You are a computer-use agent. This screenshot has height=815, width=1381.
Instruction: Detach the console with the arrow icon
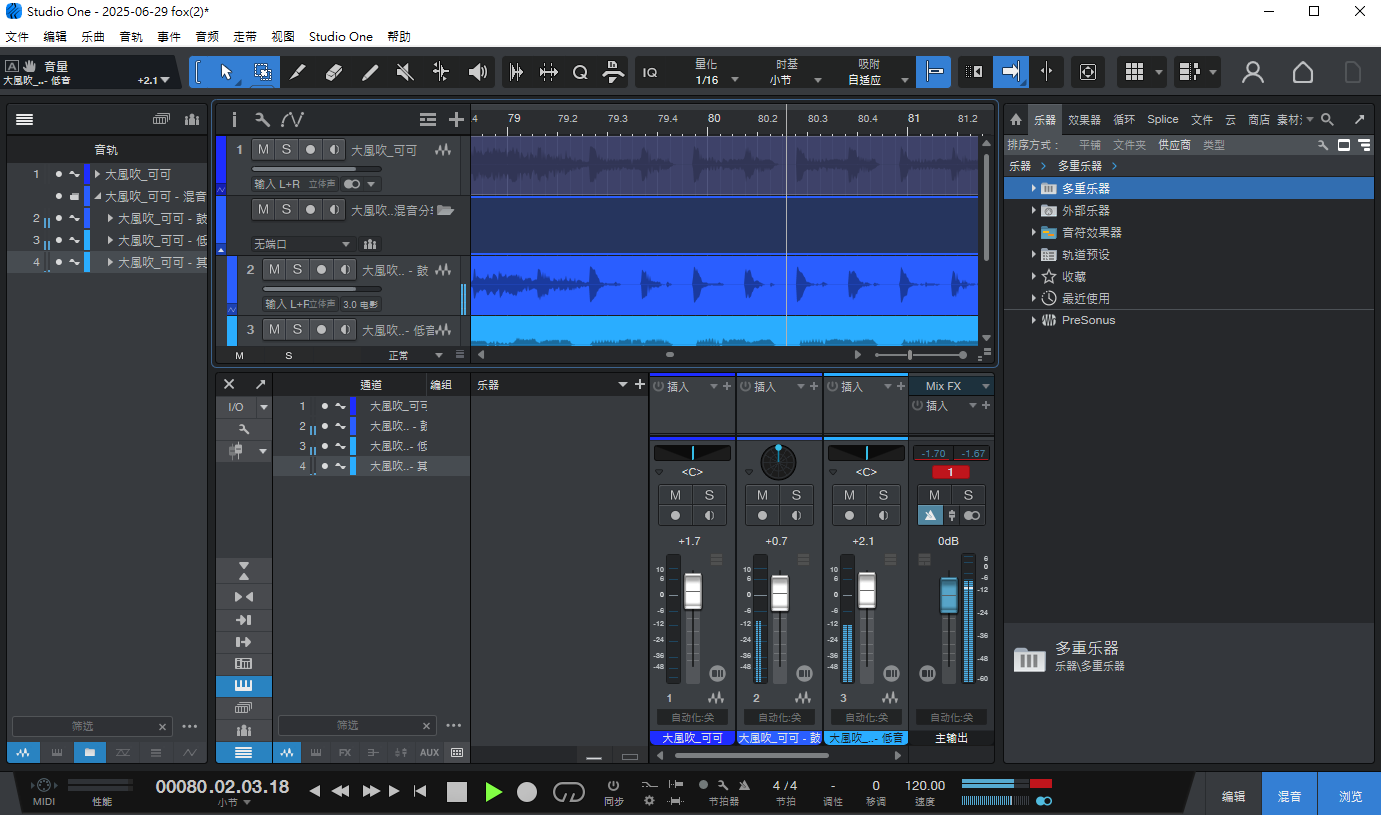(x=260, y=385)
